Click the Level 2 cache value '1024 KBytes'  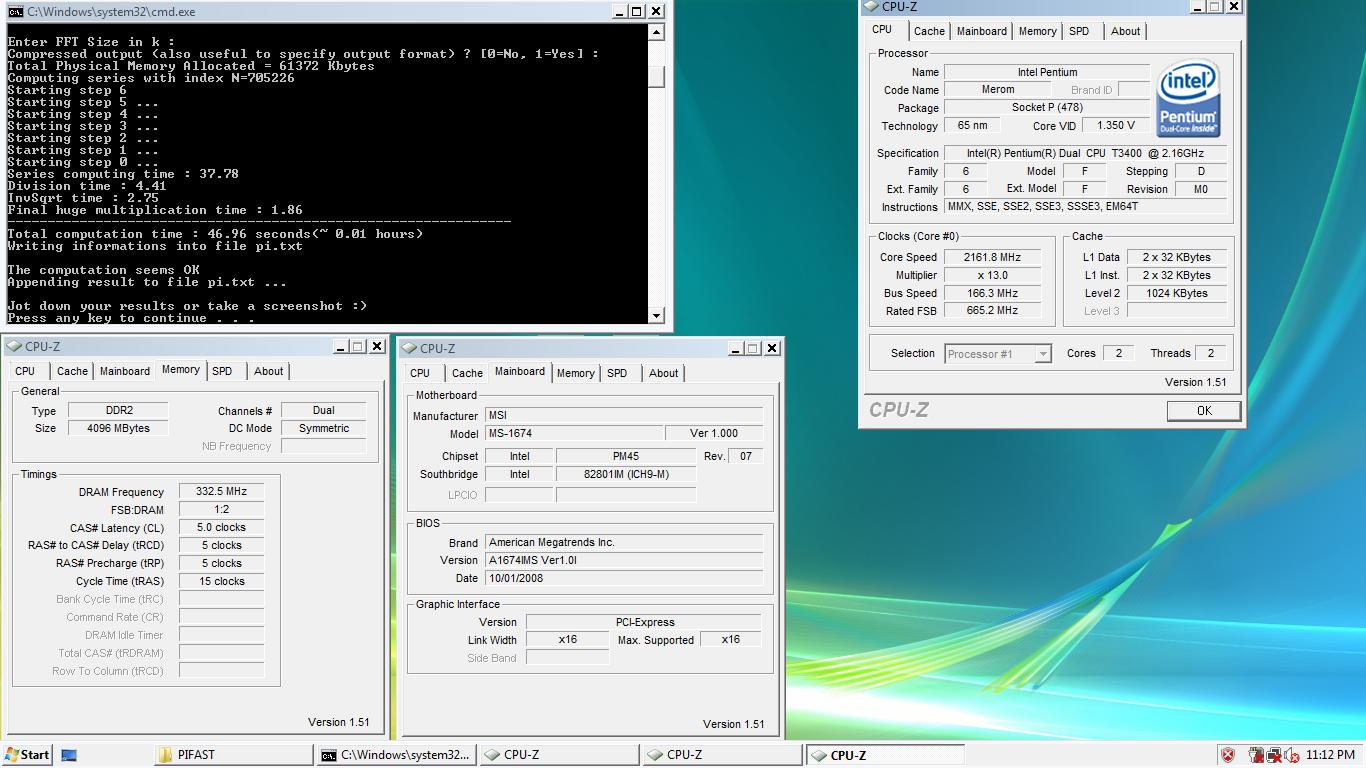[x=1176, y=293]
